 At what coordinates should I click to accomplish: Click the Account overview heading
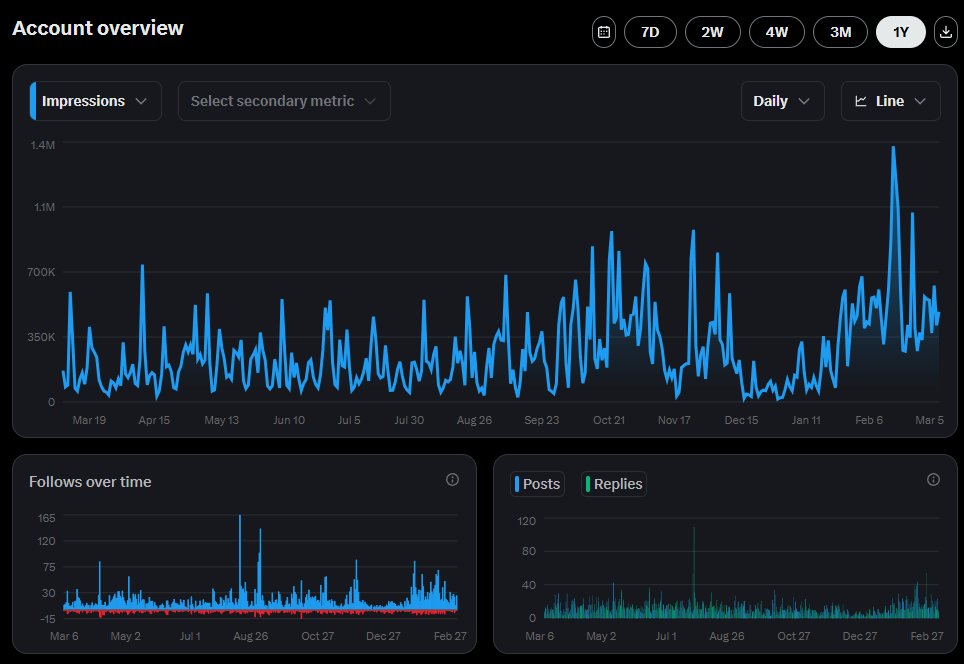(x=98, y=28)
